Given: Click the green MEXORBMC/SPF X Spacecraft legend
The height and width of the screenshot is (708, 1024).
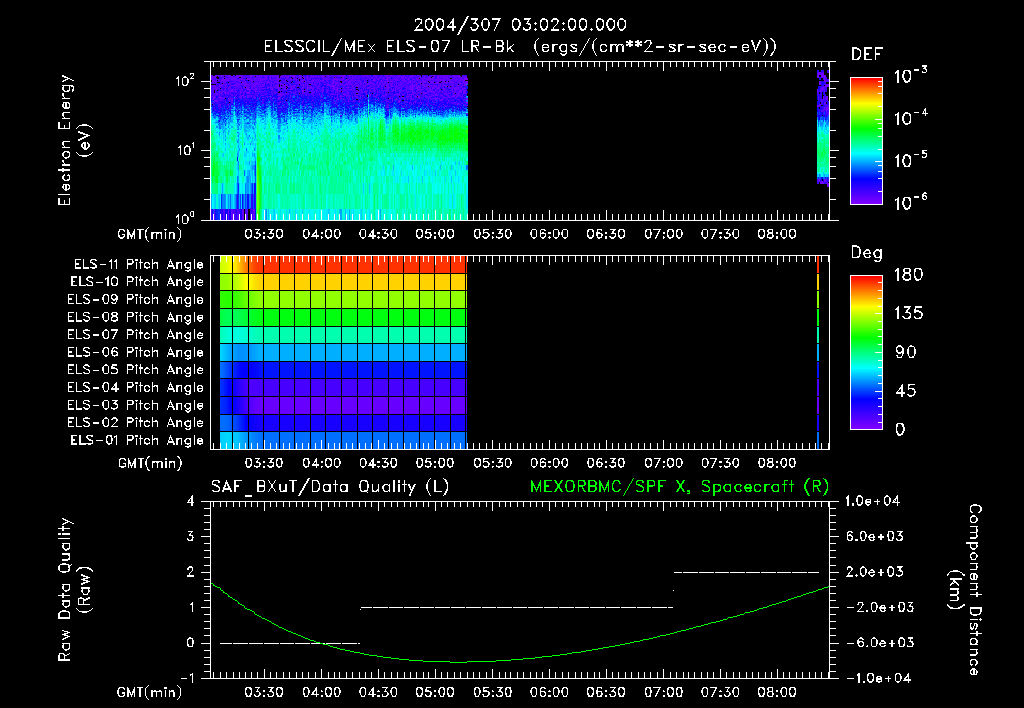Looking at the screenshot, I should coord(679,487).
